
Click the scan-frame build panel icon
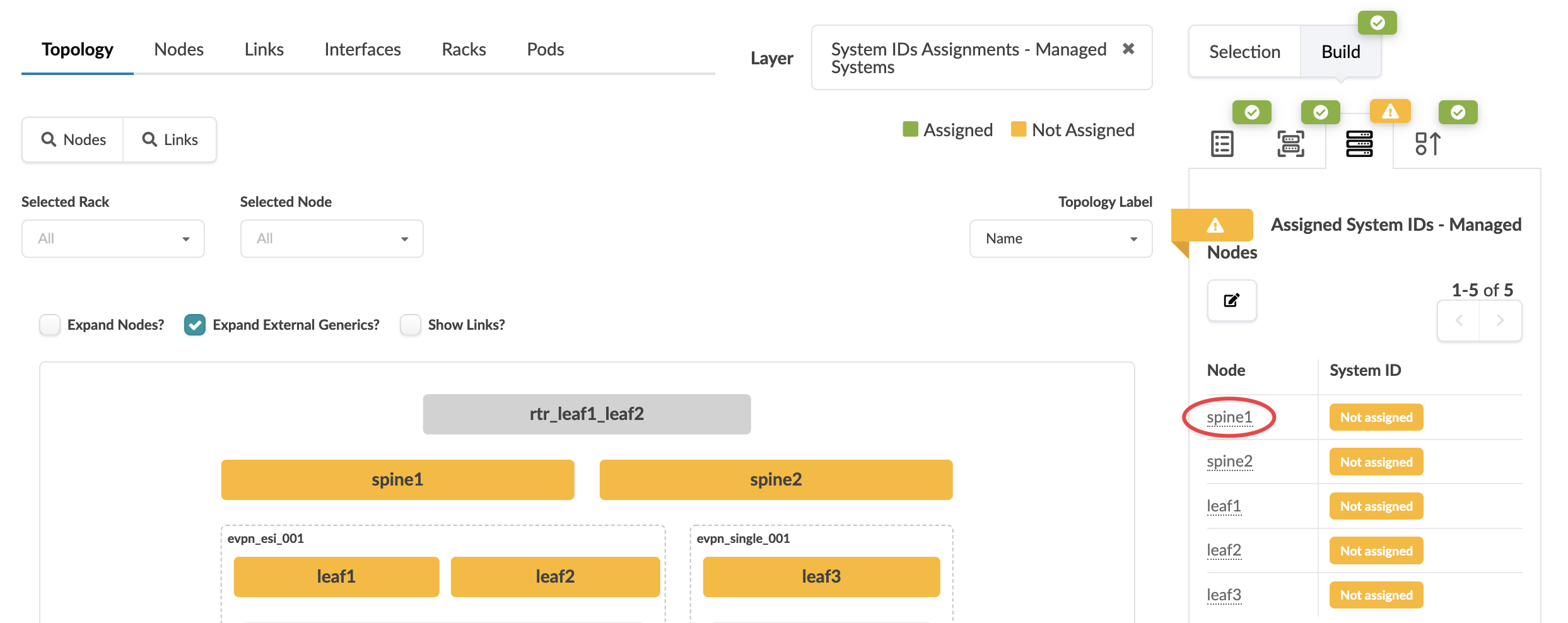tap(1290, 144)
